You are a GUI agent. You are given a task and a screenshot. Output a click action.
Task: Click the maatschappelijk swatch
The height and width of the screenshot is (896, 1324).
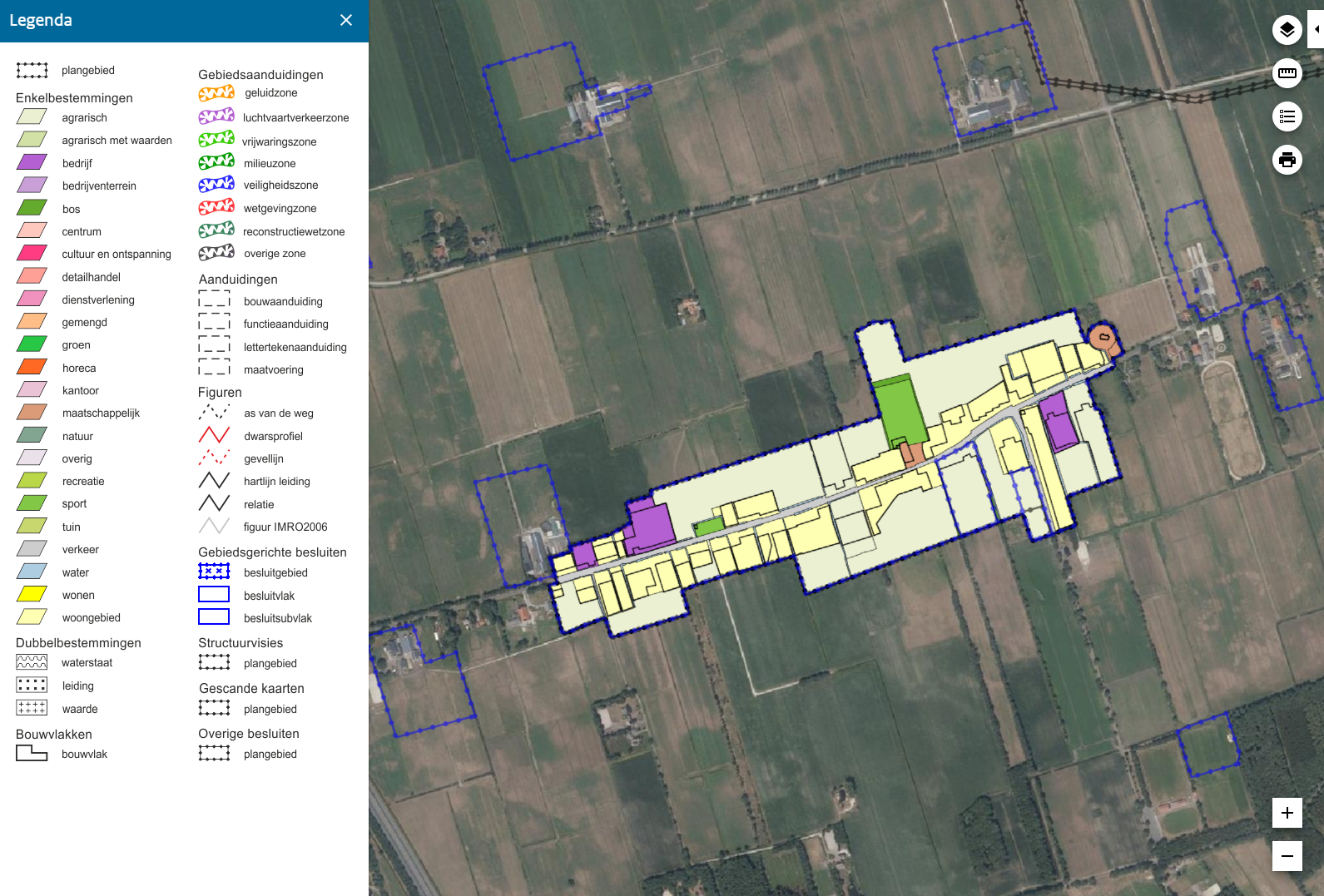(32, 413)
